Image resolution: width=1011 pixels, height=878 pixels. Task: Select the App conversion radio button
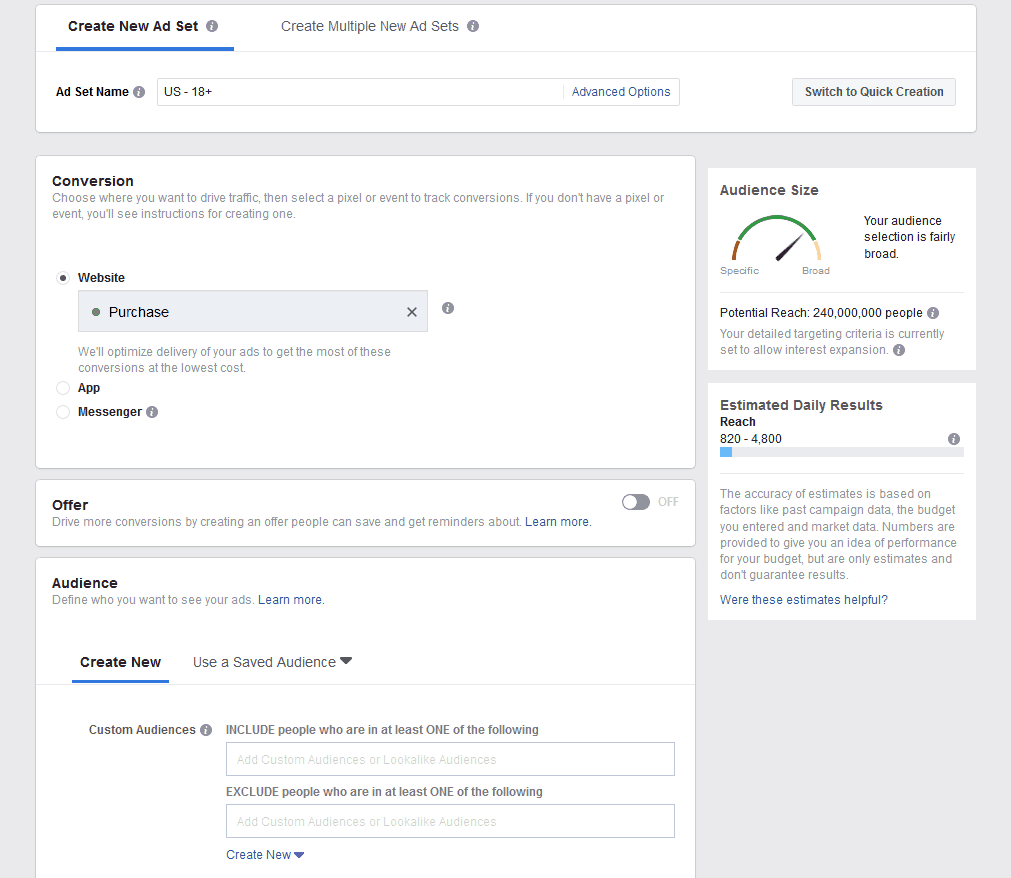point(63,388)
